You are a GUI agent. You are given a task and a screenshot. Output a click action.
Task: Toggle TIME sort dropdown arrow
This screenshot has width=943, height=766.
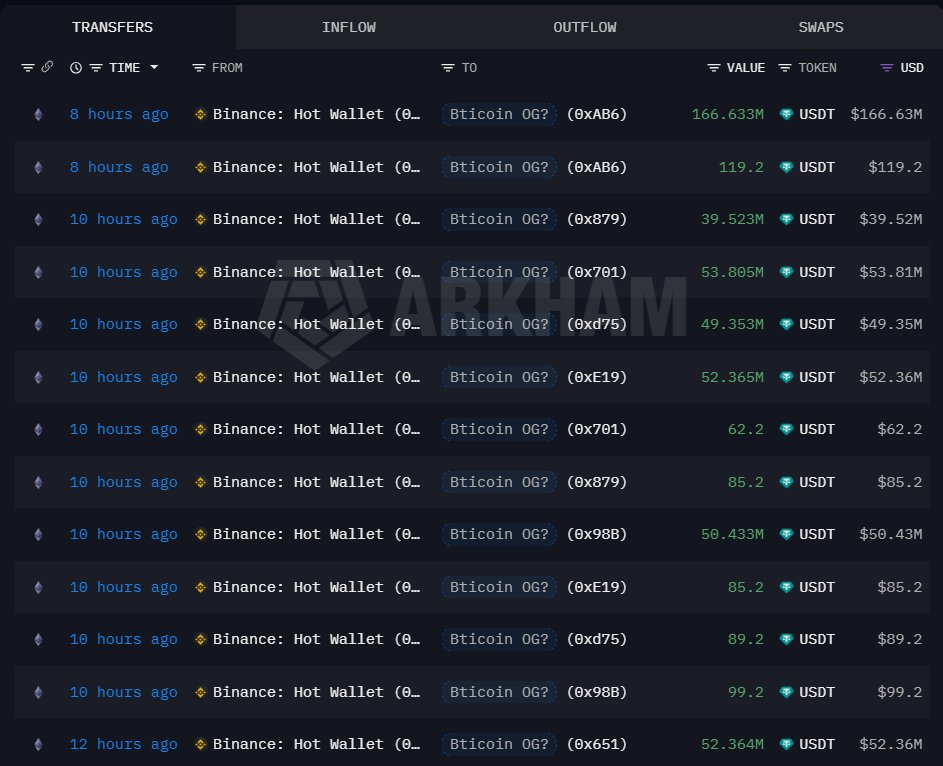click(x=154, y=67)
